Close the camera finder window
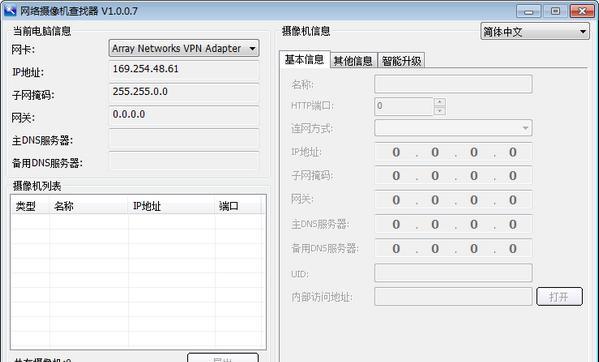Image resolution: width=599 pixels, height=362 pixels. tap(582, 11)
